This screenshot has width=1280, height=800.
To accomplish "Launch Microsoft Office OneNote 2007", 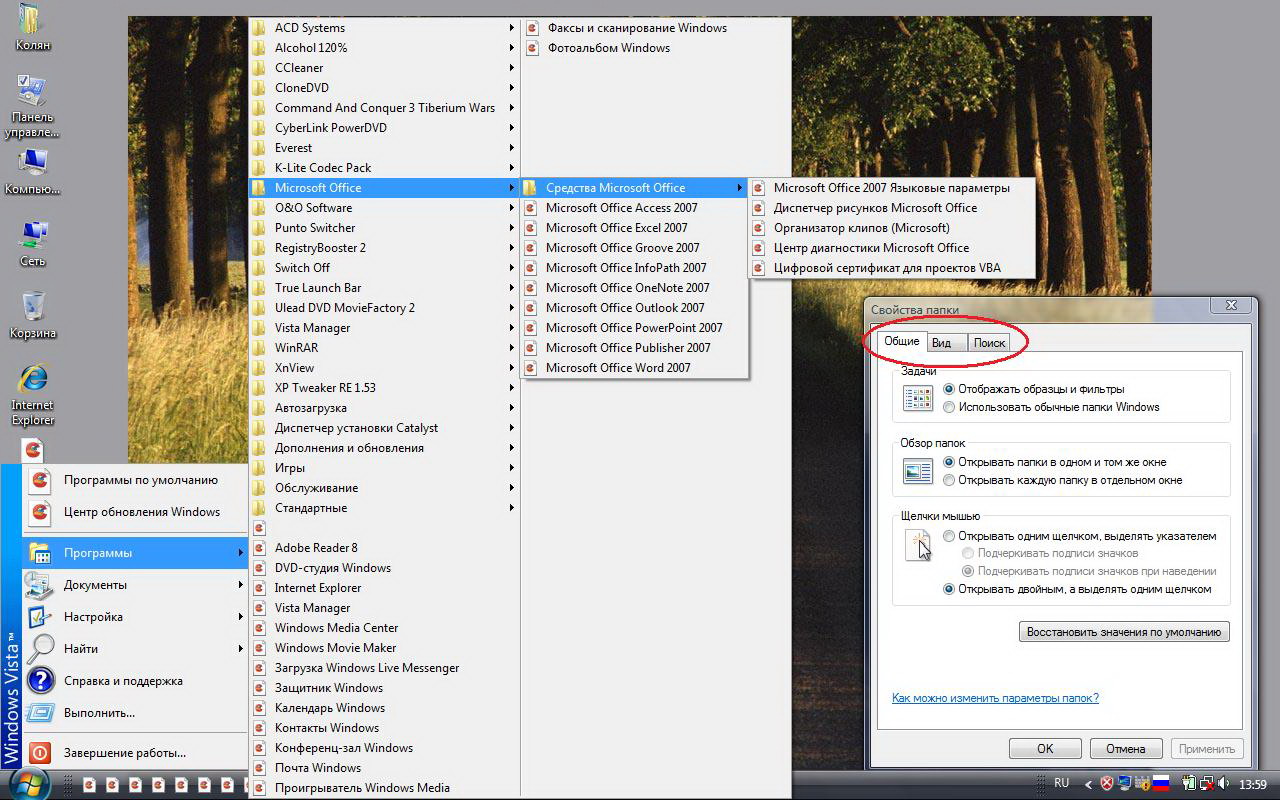I will (635, 288).
